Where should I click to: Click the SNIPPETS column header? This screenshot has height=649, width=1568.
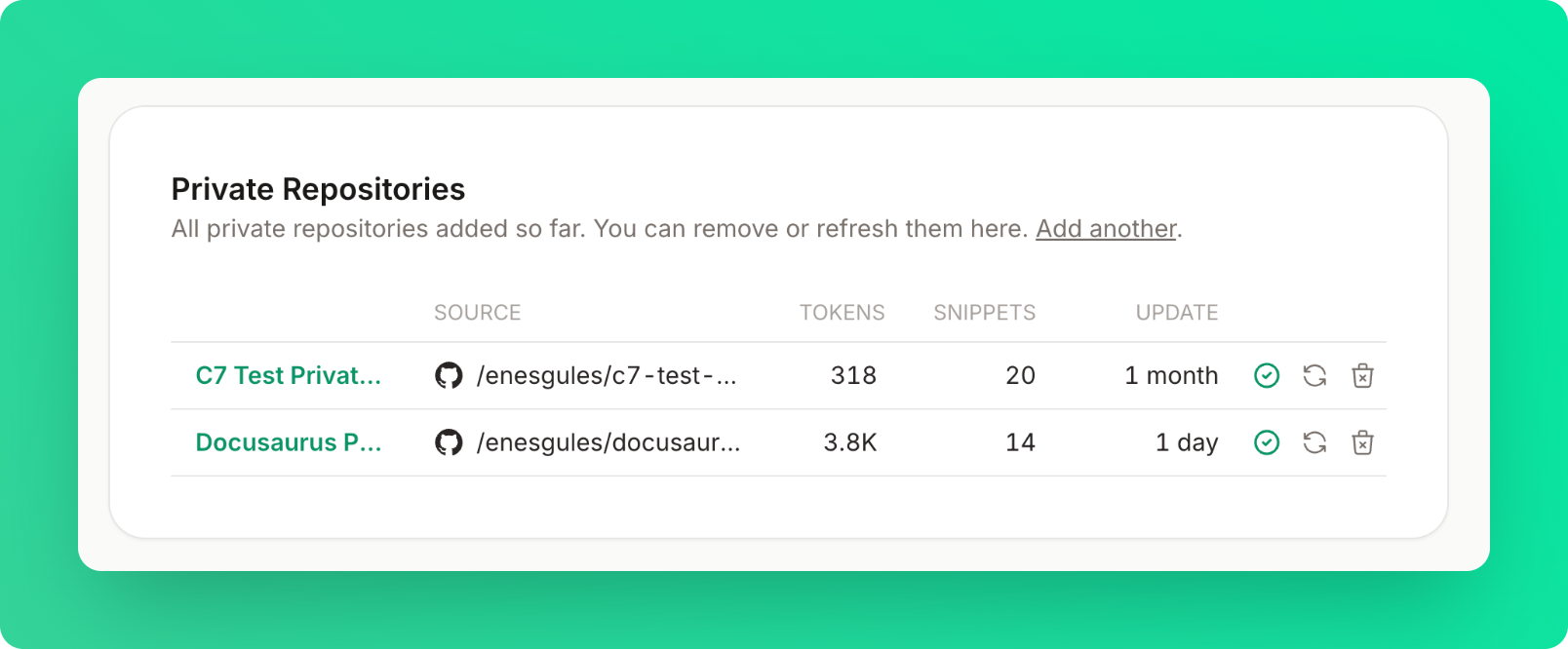[x=984, y=313]
